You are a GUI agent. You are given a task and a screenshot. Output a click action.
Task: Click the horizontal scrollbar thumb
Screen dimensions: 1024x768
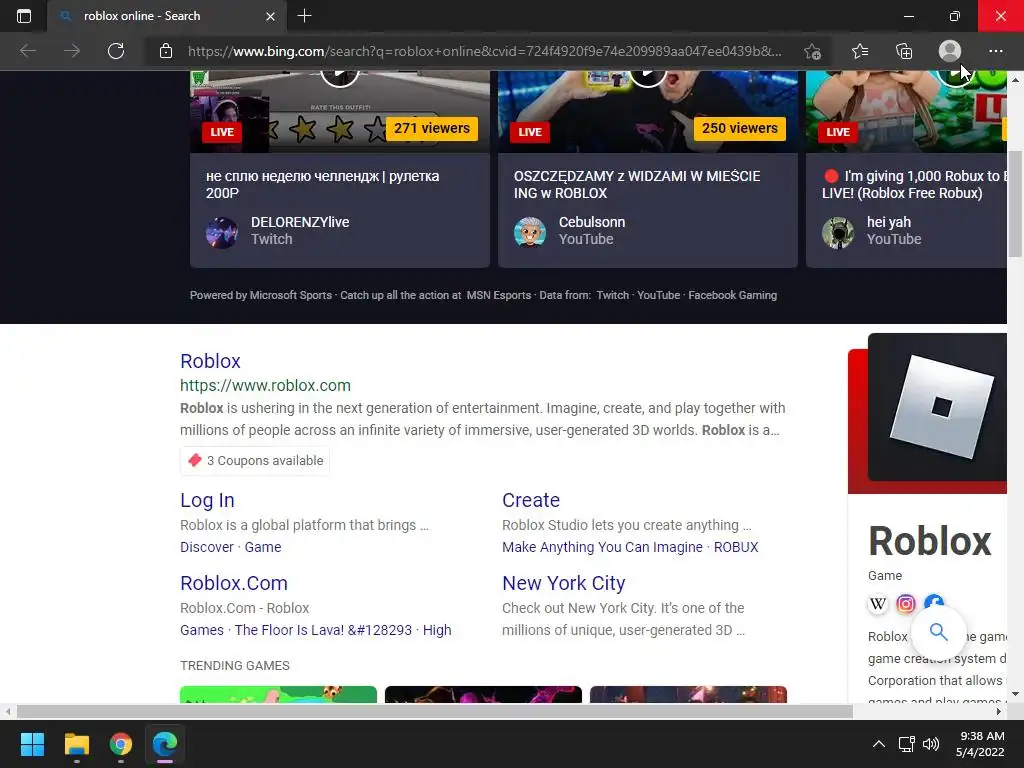(x=435, y=712)
